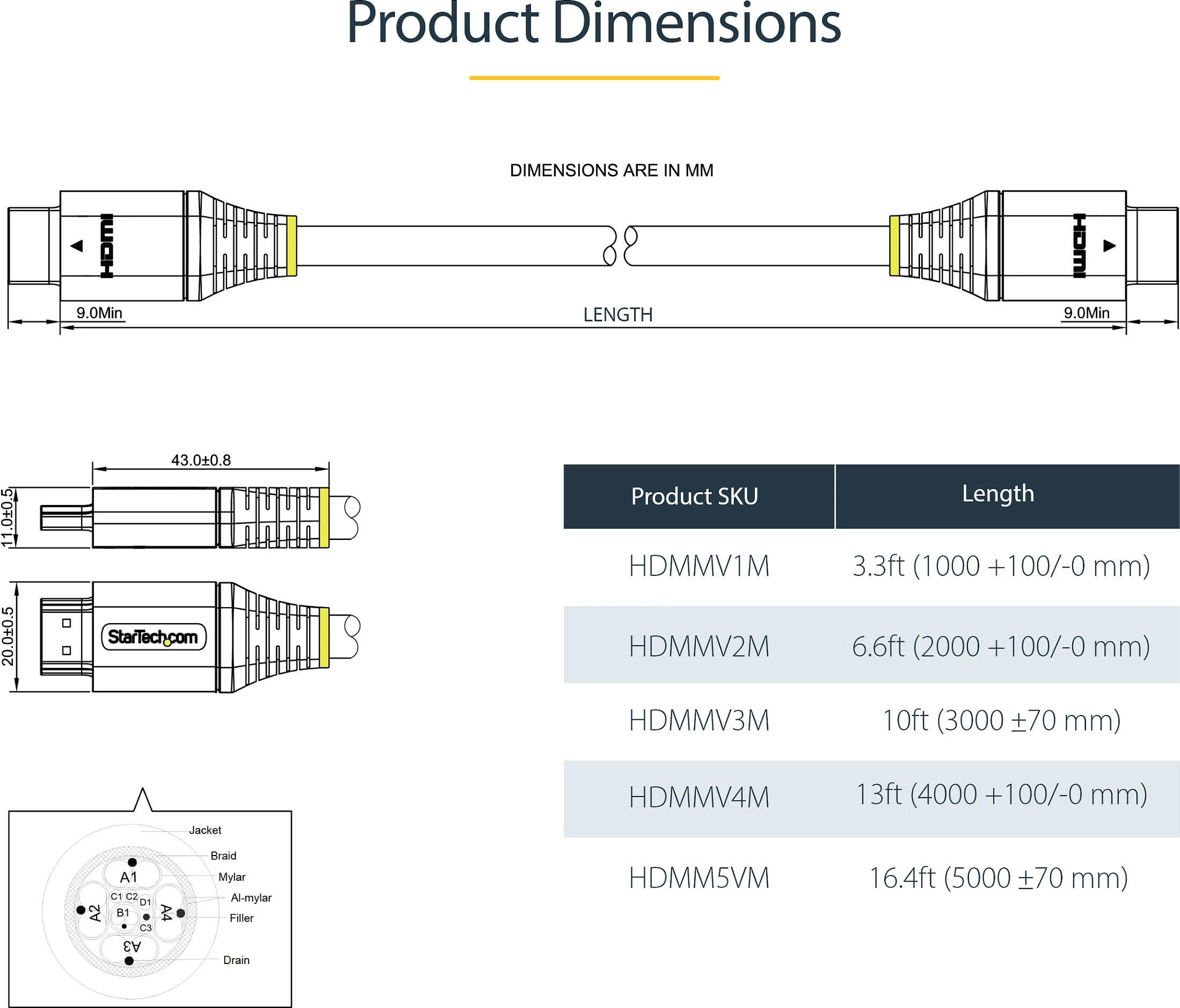This screenshot has height=1008, width=1180.
Task: Click the HDMI logo on the right connector
Action: click(1079, 246)
